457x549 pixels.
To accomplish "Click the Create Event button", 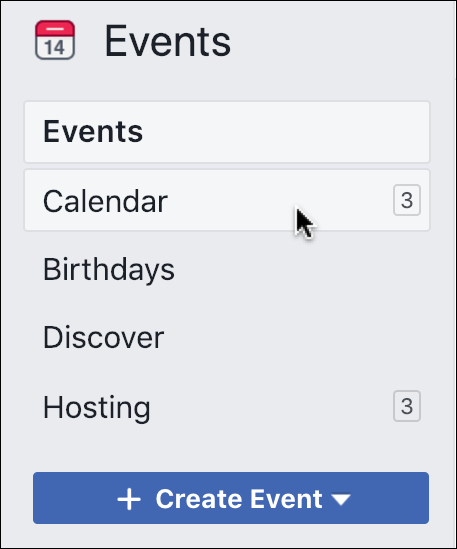I will coord(231,498).
